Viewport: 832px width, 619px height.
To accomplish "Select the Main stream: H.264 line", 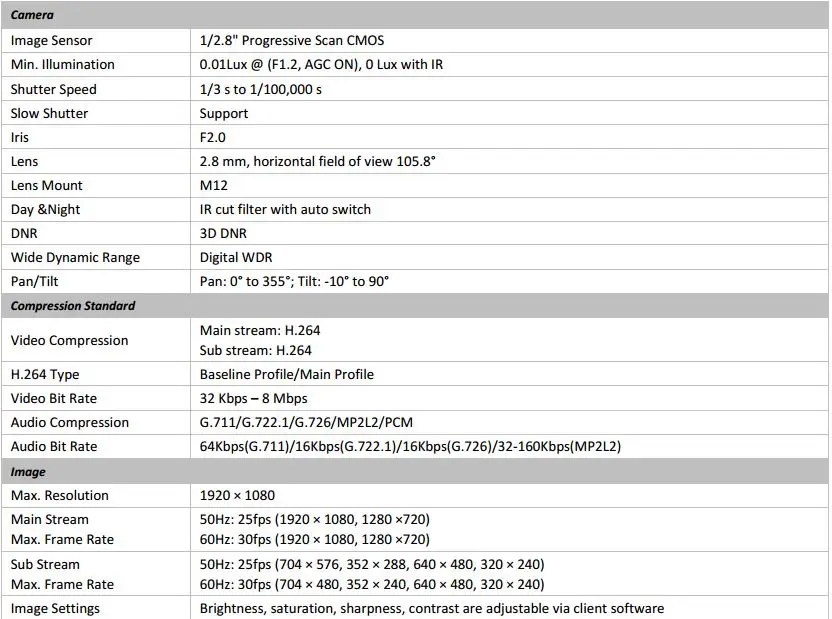I will coord(260,330).
